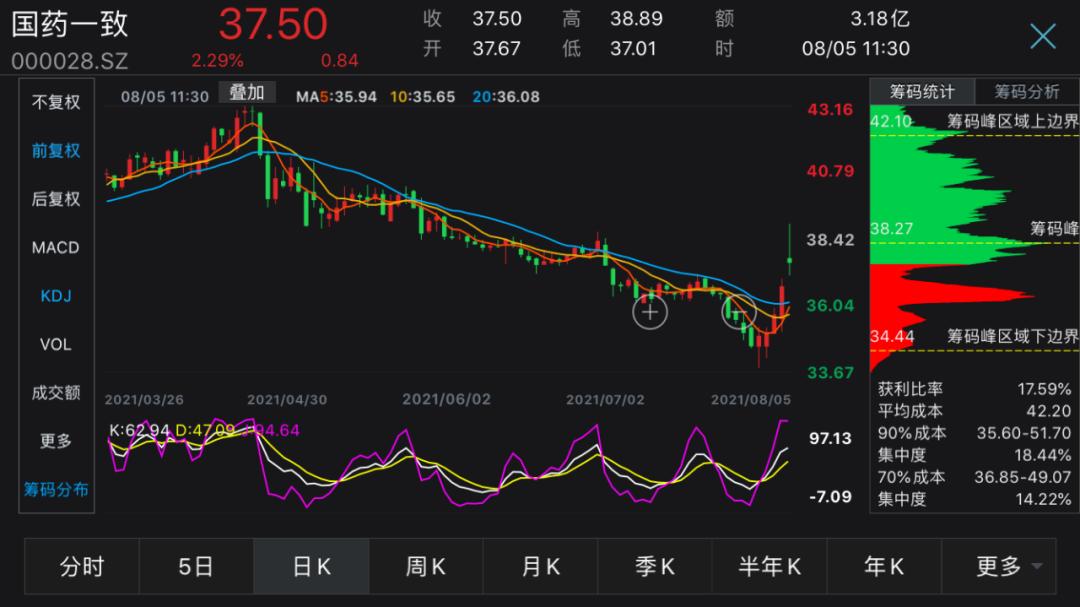Switch to 季K quarterly candlestick view
Viewport: 1080px width, 607px height.
(655, 566)
